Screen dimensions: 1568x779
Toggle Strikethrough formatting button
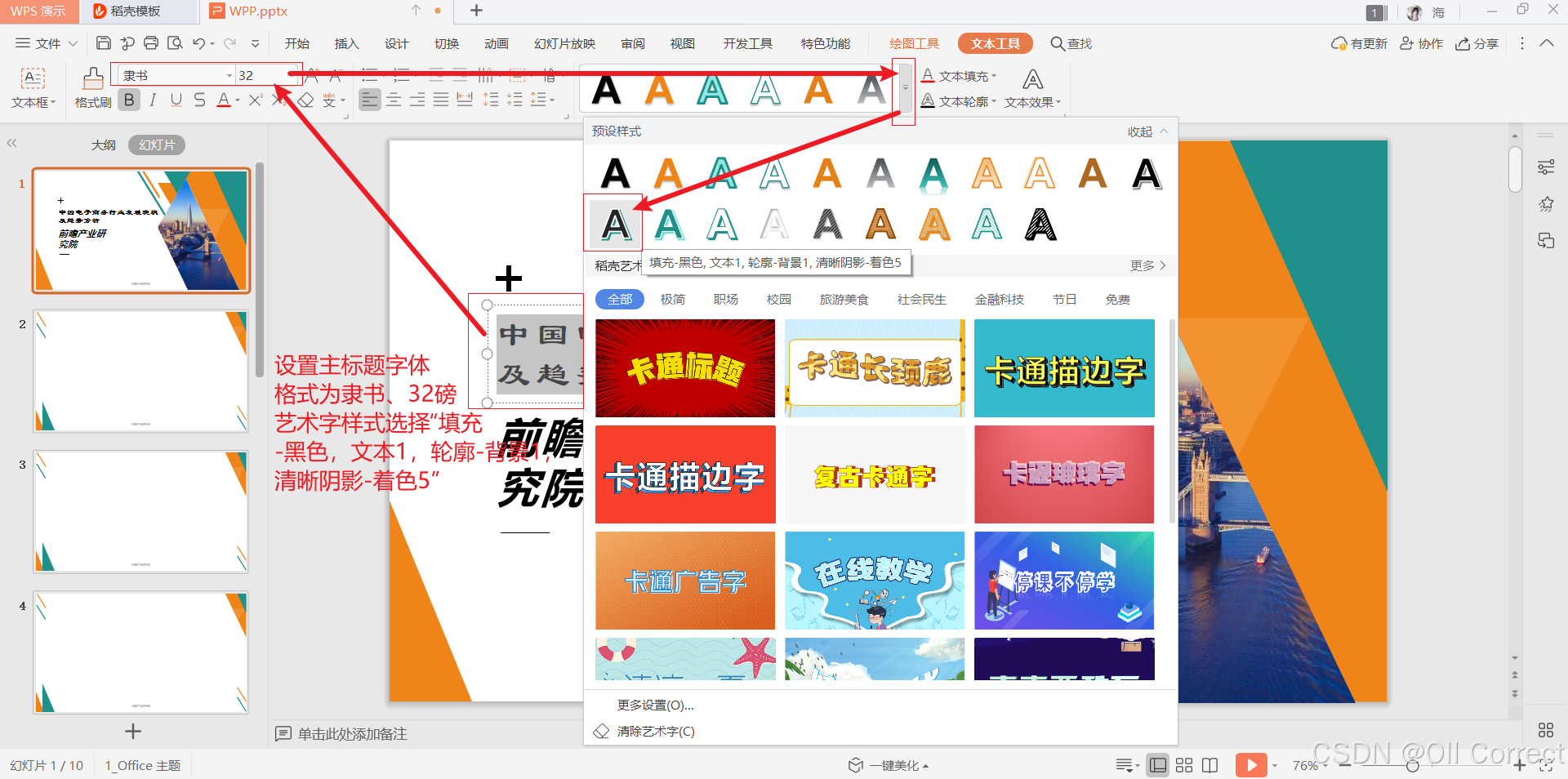pos(200,100)
